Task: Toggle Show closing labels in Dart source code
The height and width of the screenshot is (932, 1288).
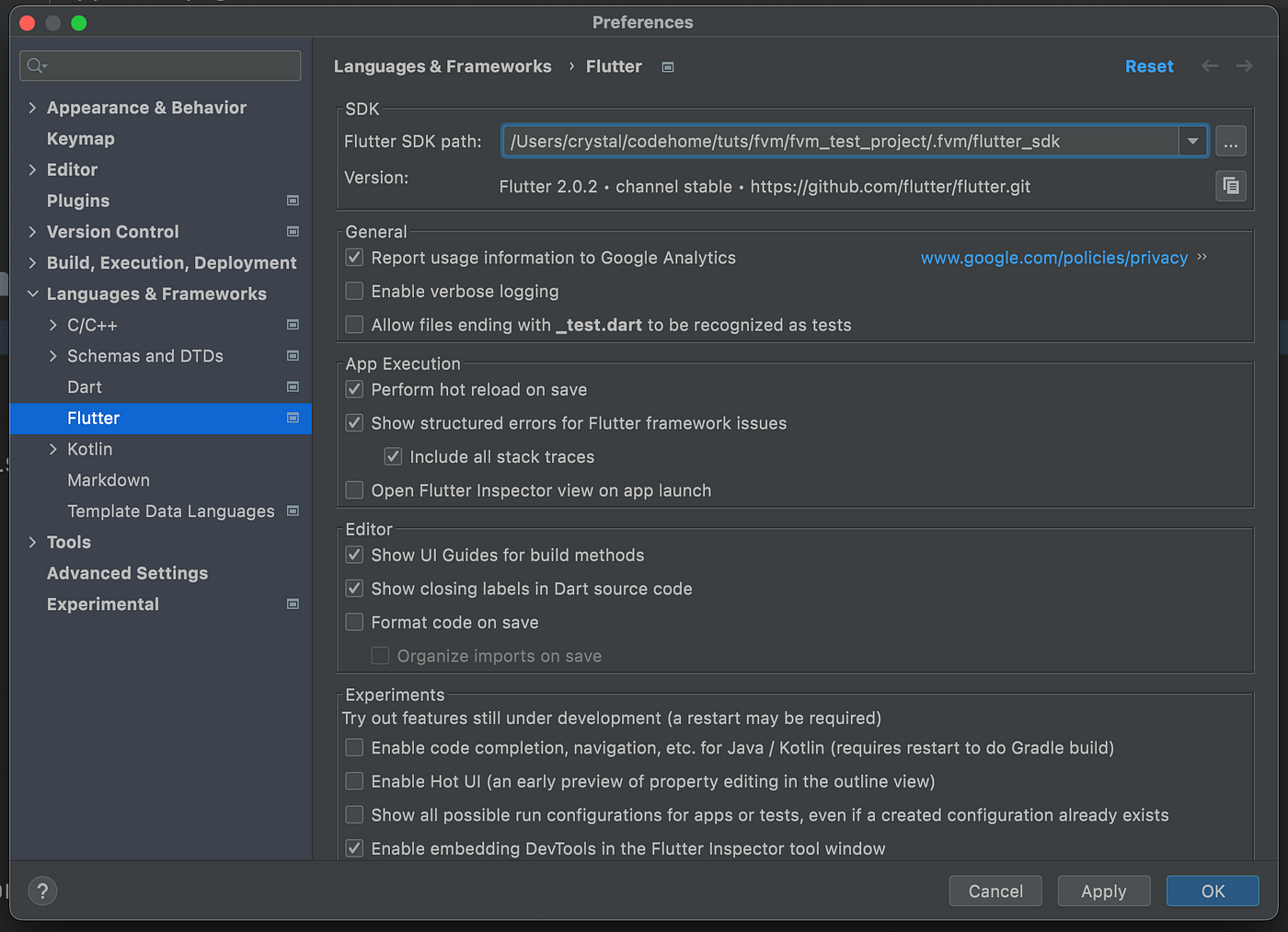Action: 354,589
